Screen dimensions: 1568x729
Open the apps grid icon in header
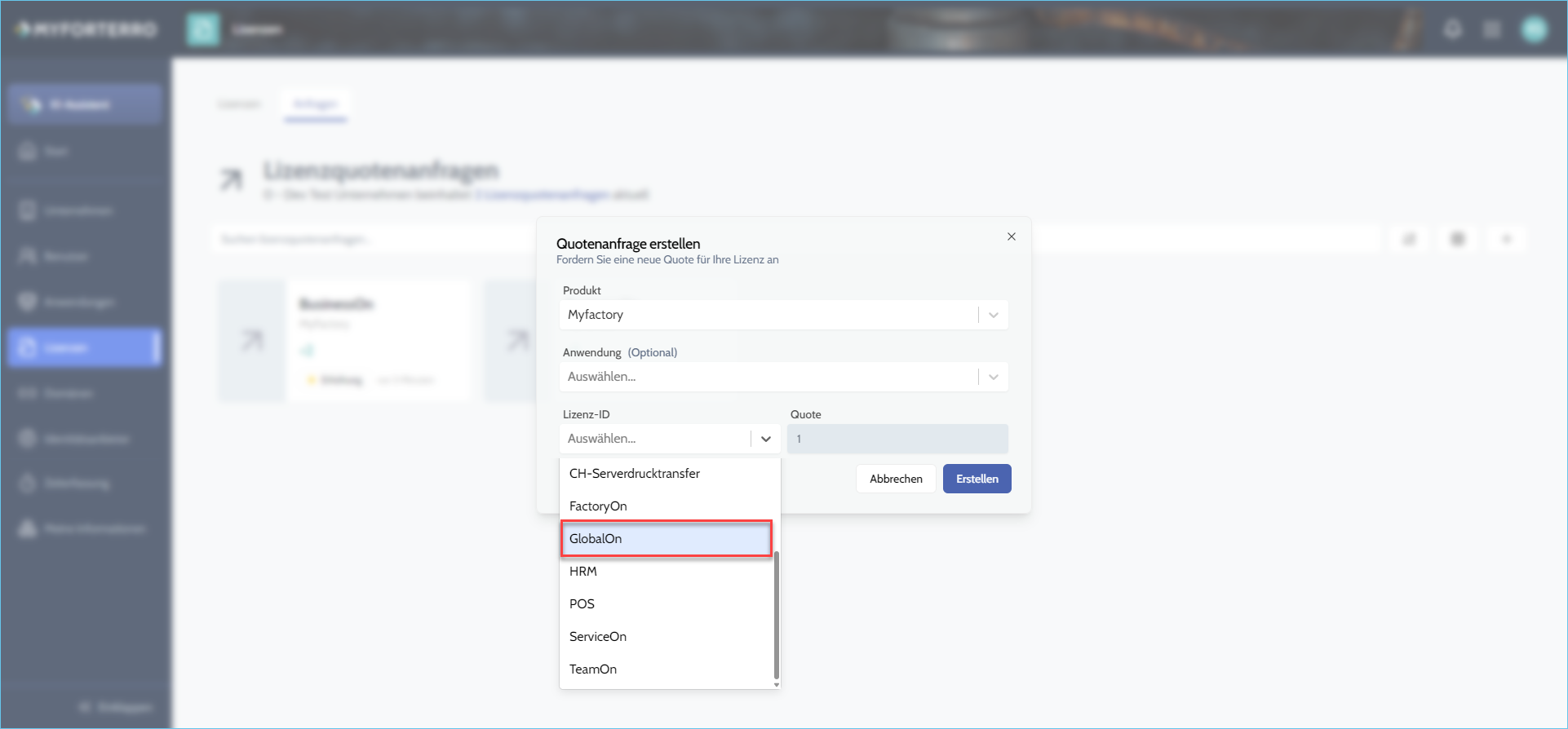tap(1492, 29)
